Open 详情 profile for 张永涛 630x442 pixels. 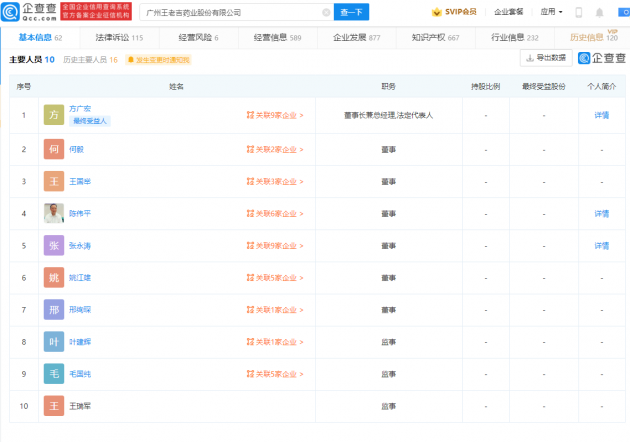(601, 246)
